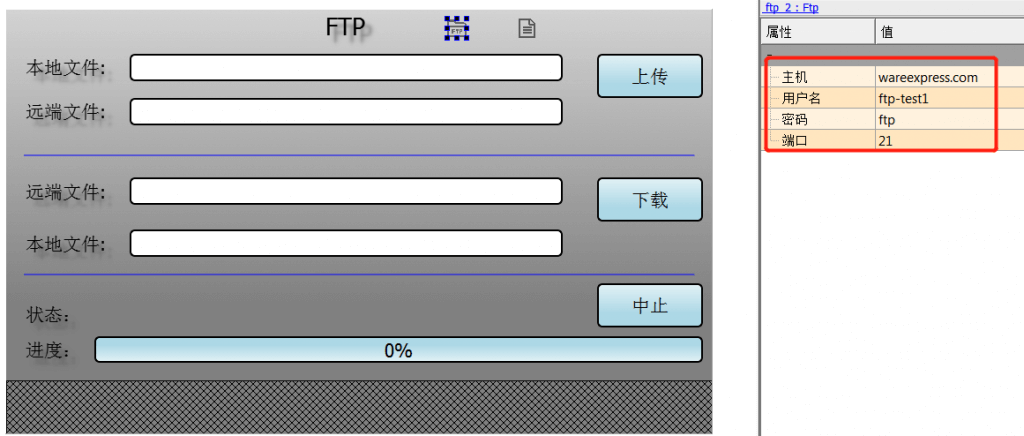Open the ftp_2 : Ftp link
The height and width of the screenshot is (436, 1024).
(x=790, y=8)
